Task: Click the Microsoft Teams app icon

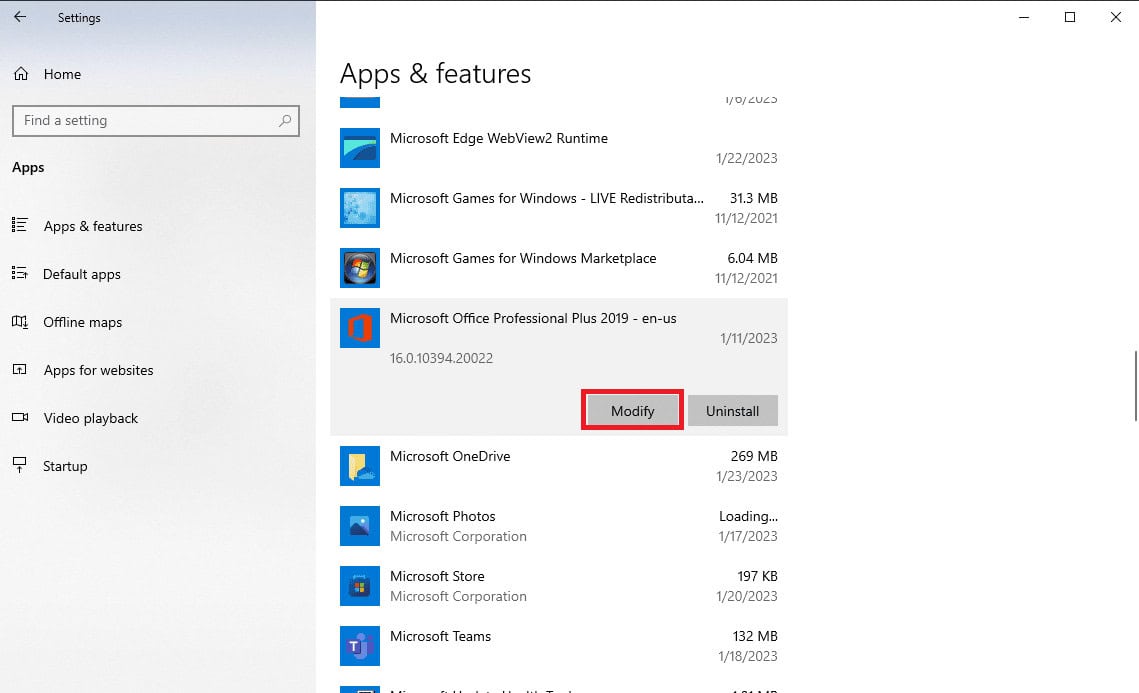Action: pos(360,646)
